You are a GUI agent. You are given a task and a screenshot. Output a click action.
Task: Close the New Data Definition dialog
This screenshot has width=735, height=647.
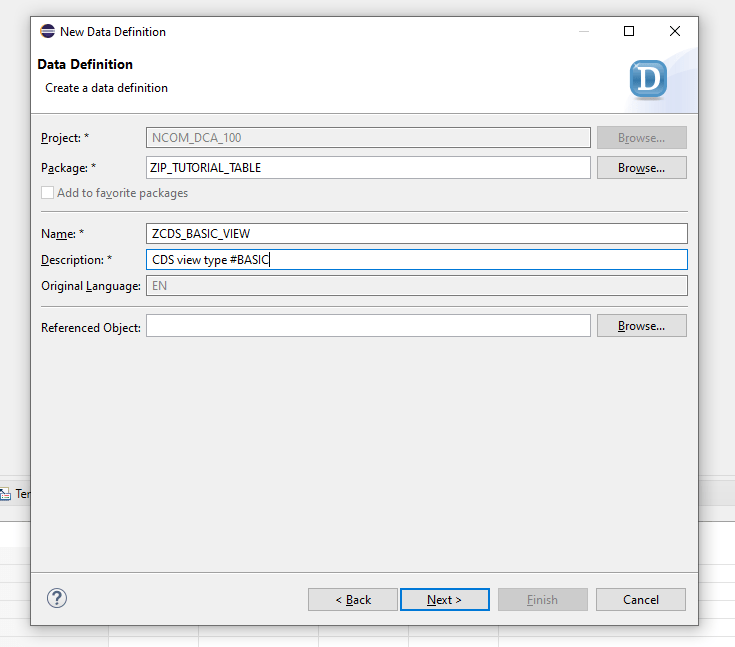[x=675, y=31]
